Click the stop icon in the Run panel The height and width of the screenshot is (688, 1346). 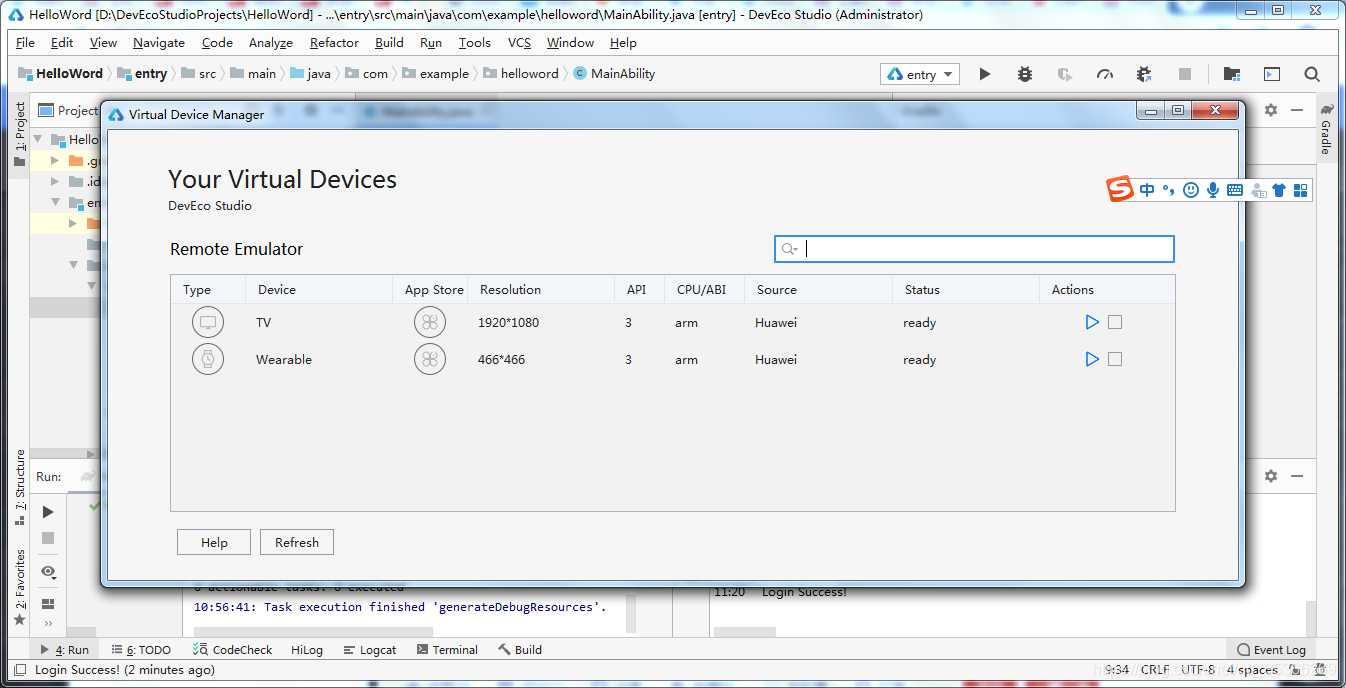[48, 538]
